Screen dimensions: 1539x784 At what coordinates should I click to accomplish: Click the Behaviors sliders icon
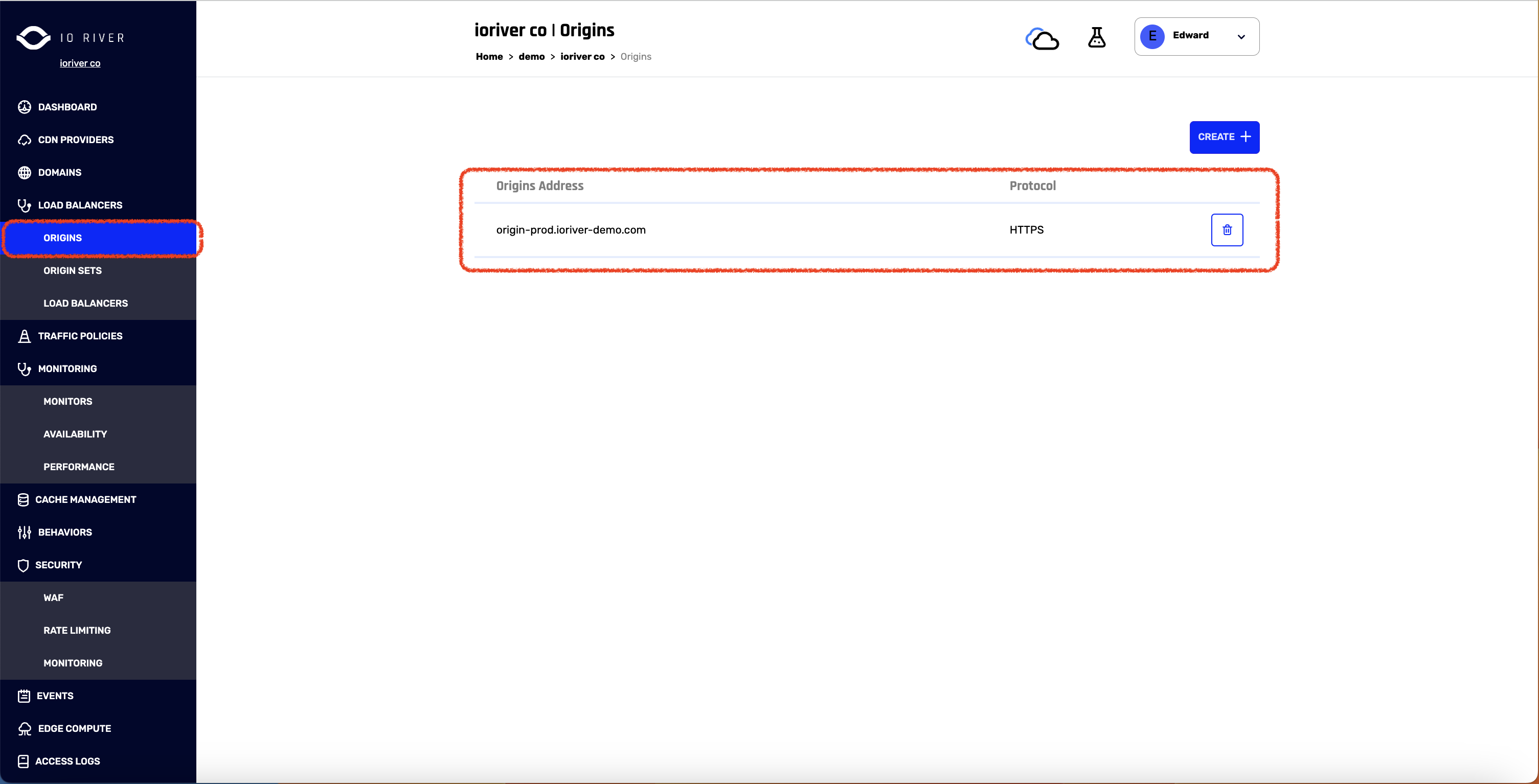[25, 533]
